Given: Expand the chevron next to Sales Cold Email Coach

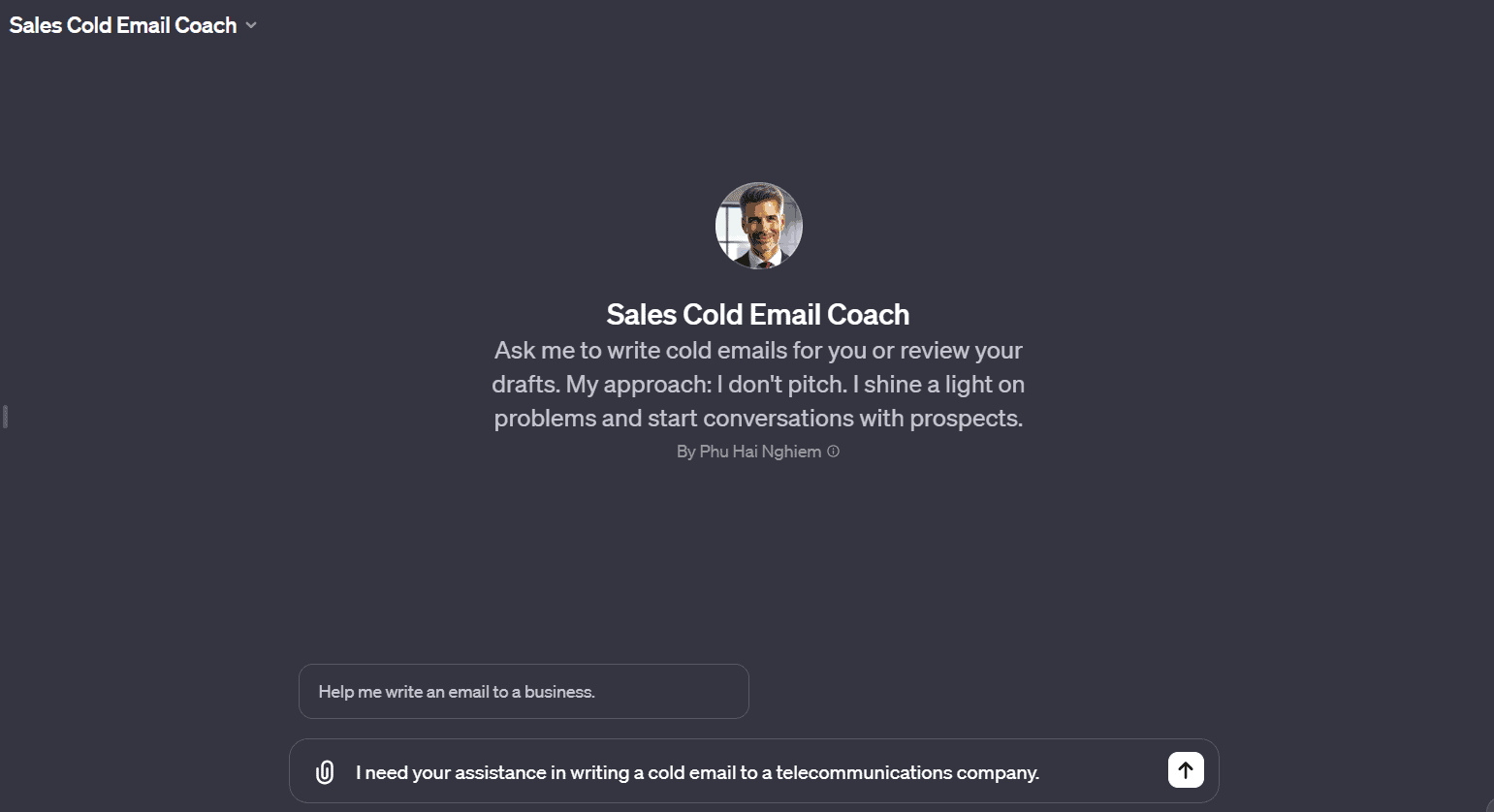Looking at the screenshot, I should [x=251, y=25].
